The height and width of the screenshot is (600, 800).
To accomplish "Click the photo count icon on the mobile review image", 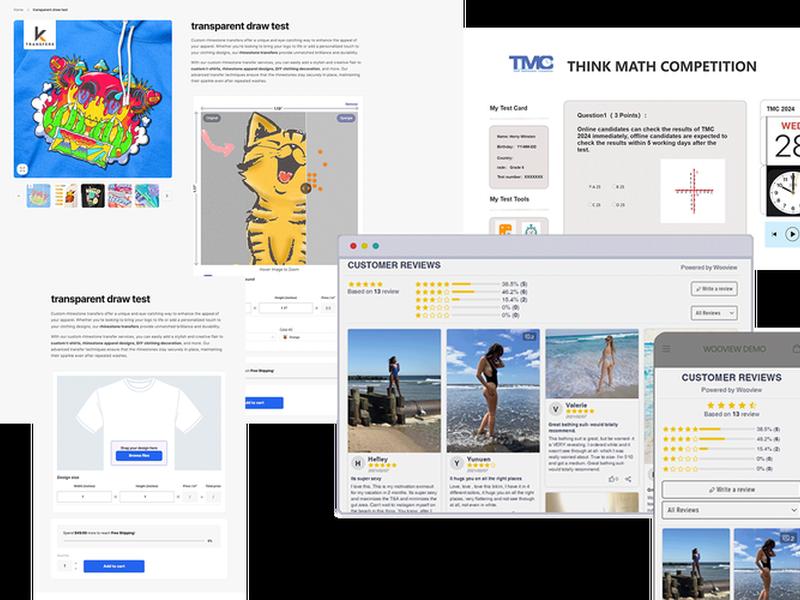I will [x=788, y=538].
